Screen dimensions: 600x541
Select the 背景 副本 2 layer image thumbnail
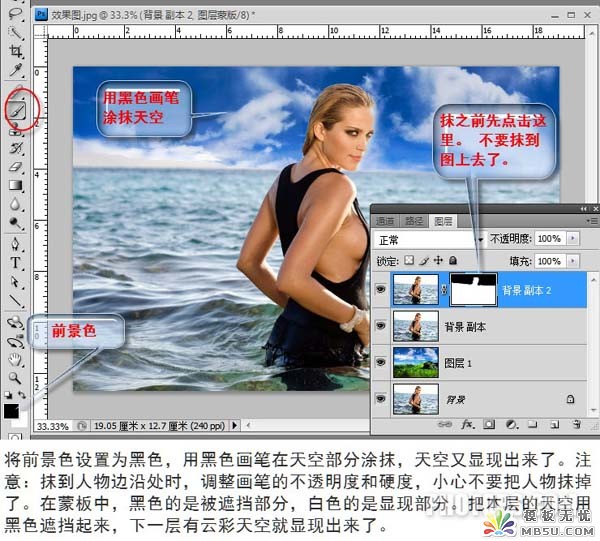(x=416, y=289)
